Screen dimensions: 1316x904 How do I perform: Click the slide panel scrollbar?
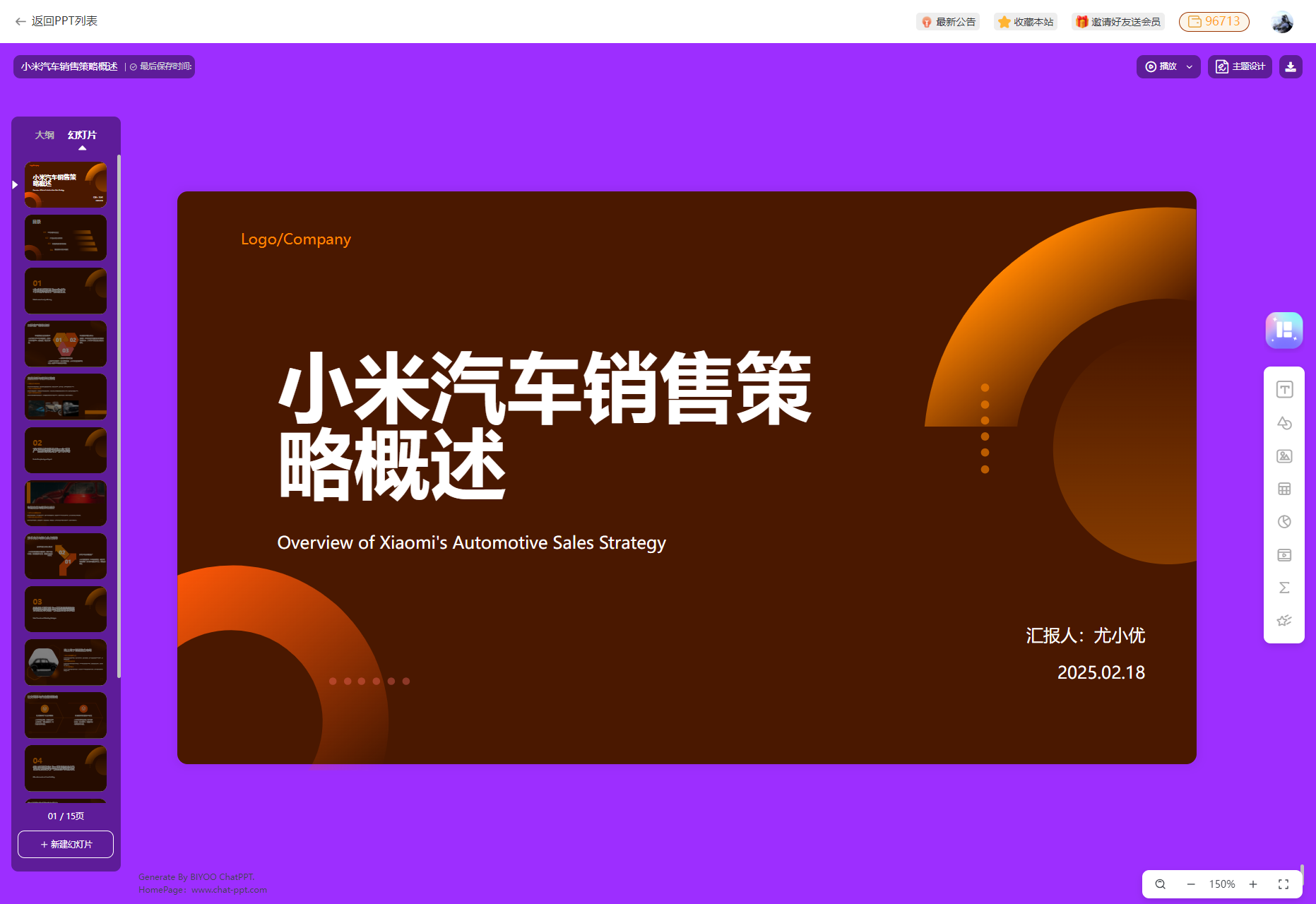coord(119,417)
